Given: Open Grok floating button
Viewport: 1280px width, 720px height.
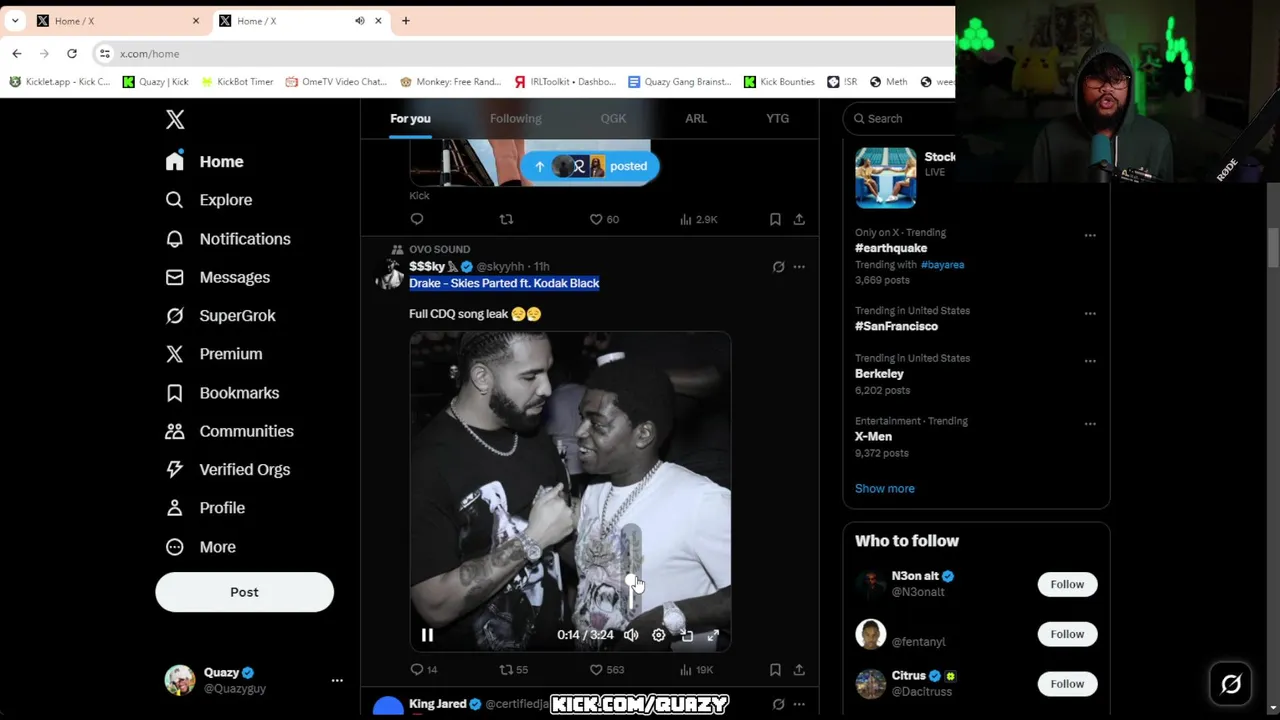Looking at the screenshot, I should [1231, 684].
